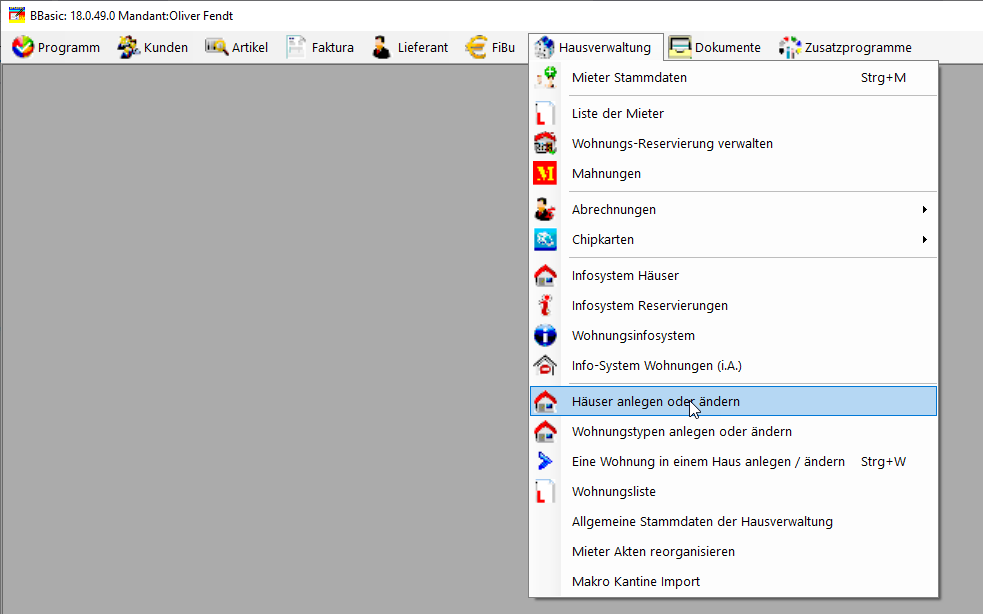Screen dimensions: 983x614
Task: Click the Liste der Mieter icon
Action: pyautogui.click(x=545, y=114)
